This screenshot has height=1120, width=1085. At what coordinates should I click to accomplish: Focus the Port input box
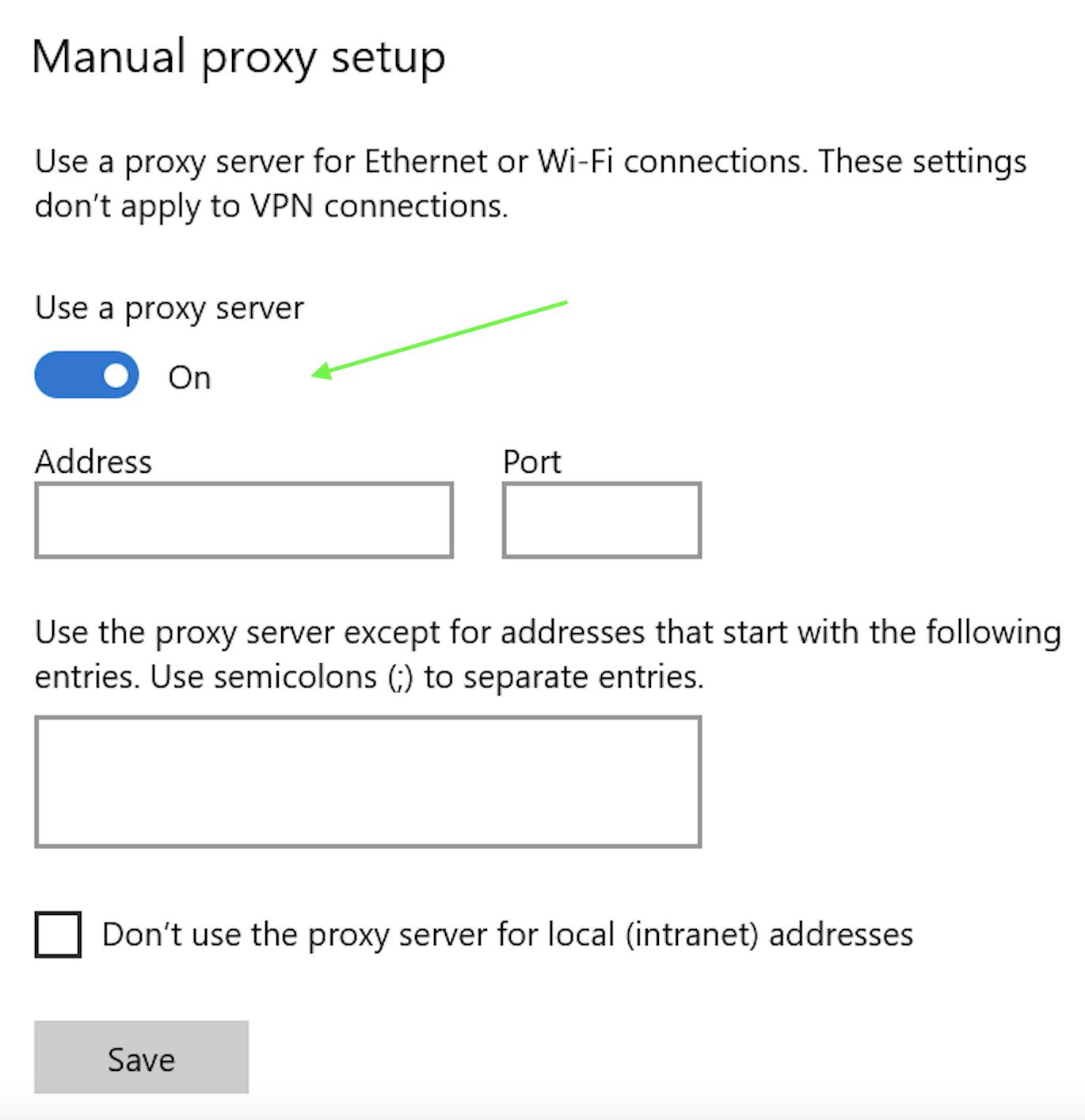click(x=601, y=520)
